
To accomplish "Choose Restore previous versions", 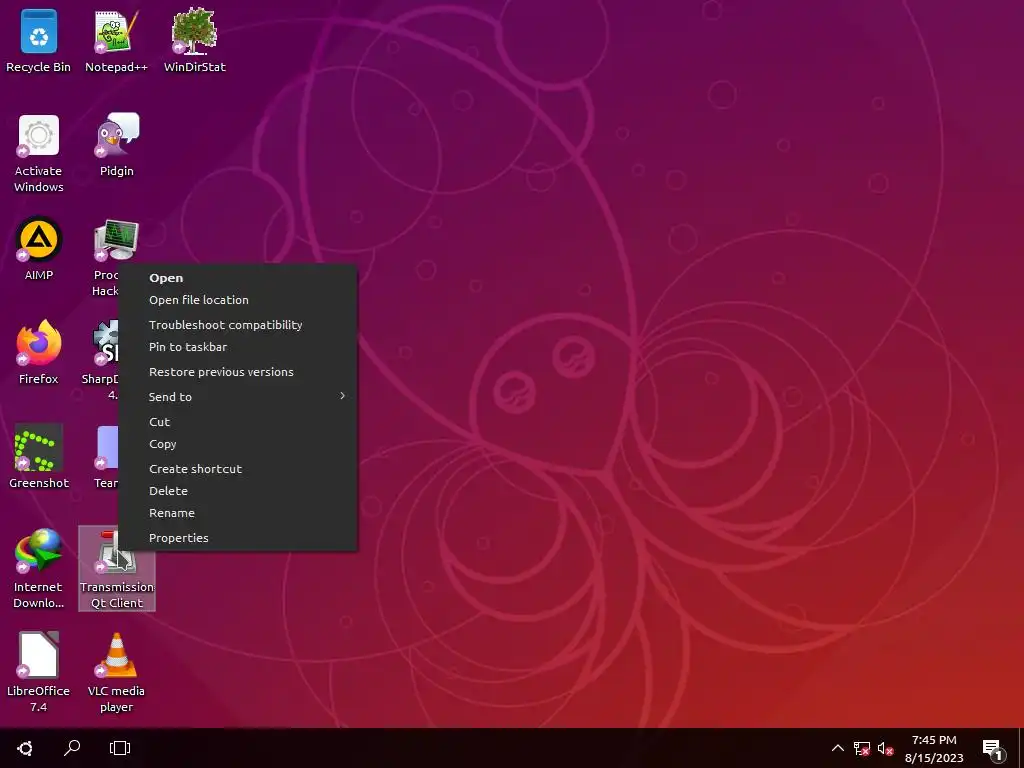I will coord(238,372).
